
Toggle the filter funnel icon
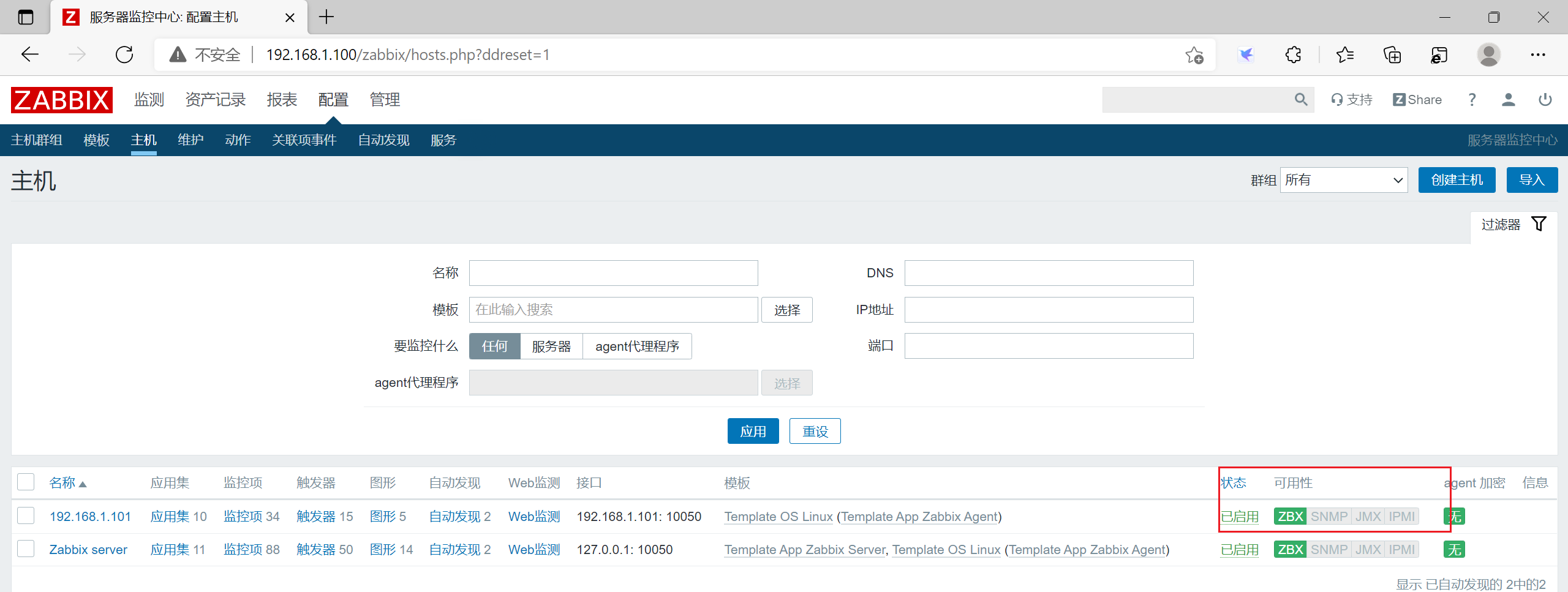[1539, 224]
